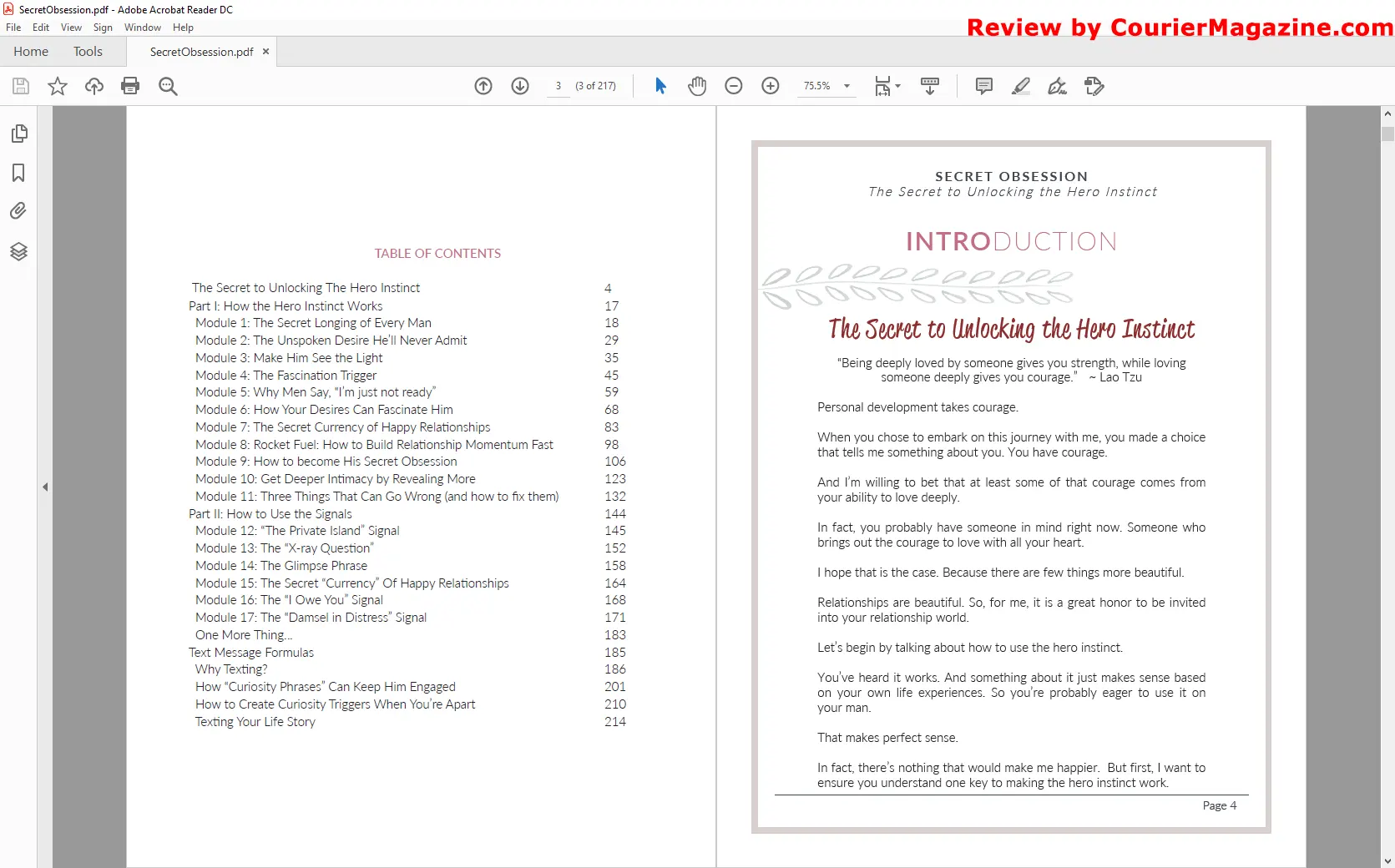Open fit page options icon
1395x868 pixels.
point(882,86)
